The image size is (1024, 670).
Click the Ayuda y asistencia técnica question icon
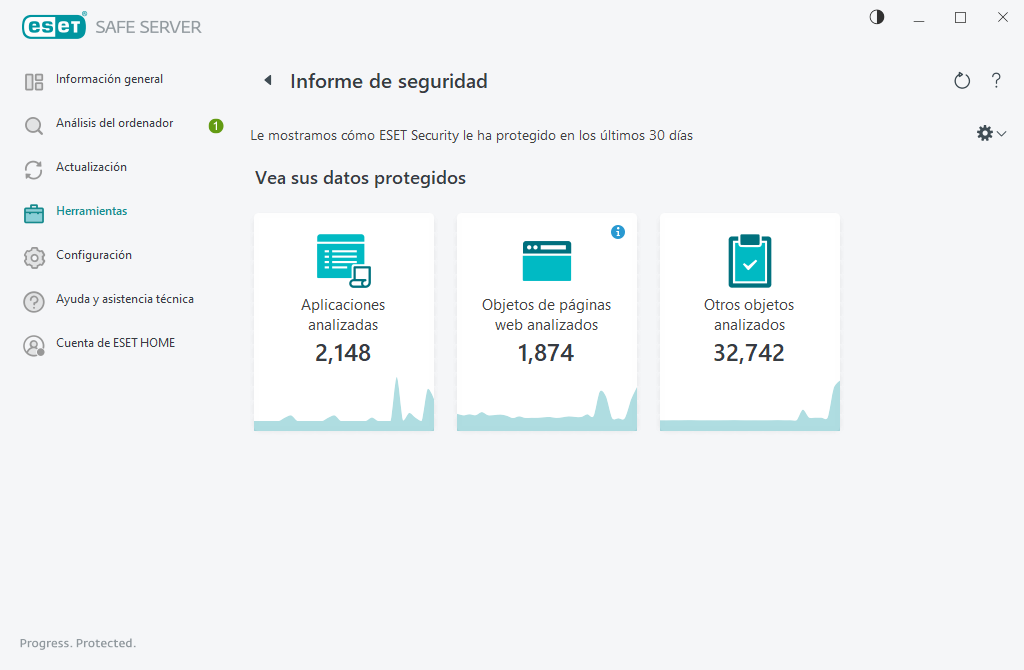[x=33, y=299]
